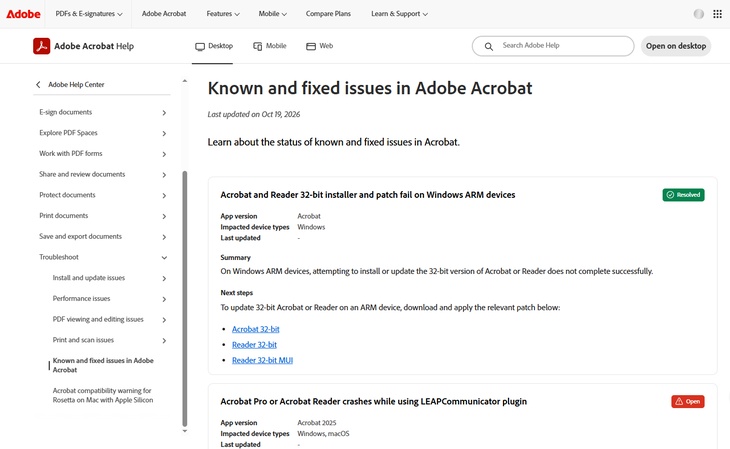Image resolution: width=730 pixels, height=449 pixels.
Task: Click the Adobe Acrobat PDF logo icon
Action: (41, 46)
